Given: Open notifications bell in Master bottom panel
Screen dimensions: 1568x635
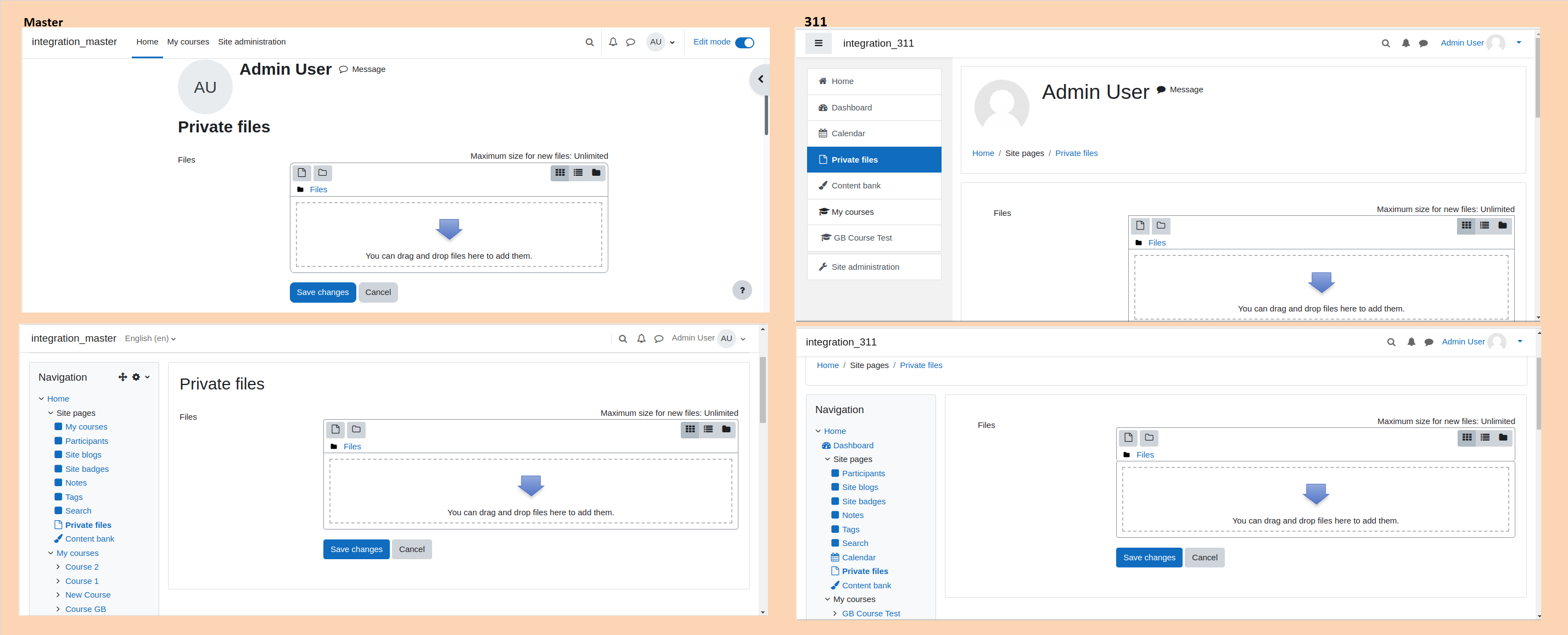Looking at the screenshot, I should point(641,338).
